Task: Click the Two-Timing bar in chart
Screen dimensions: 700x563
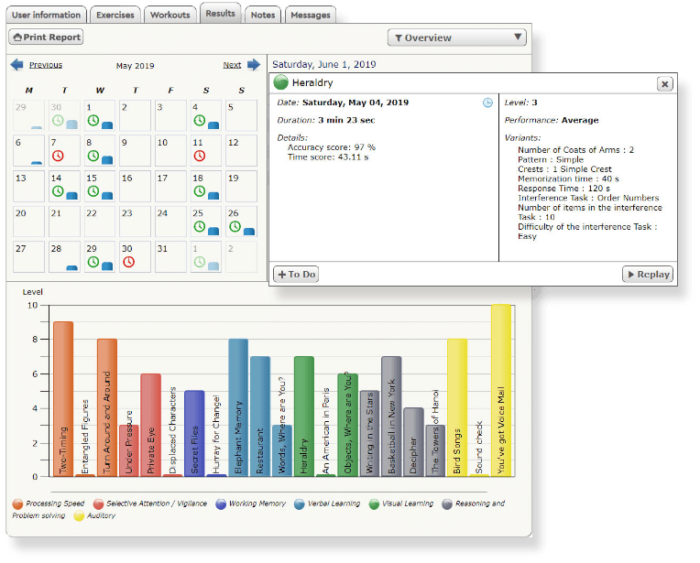Action: coord(63,399)
